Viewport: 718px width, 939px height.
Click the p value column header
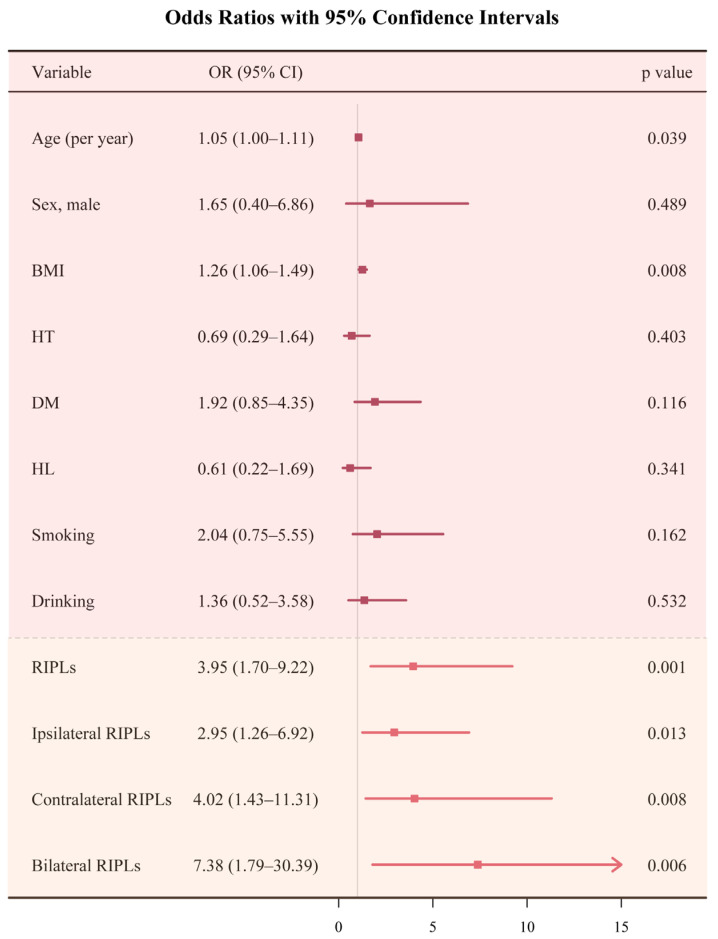667,73
